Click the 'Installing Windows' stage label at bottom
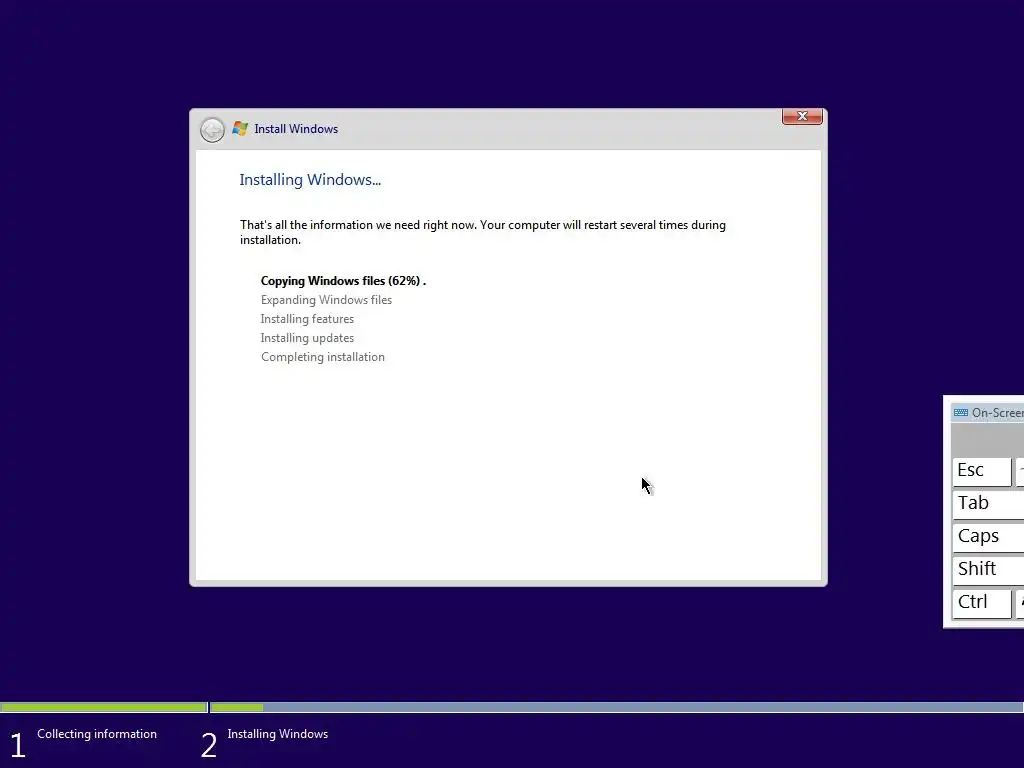 tap(278, 734)
